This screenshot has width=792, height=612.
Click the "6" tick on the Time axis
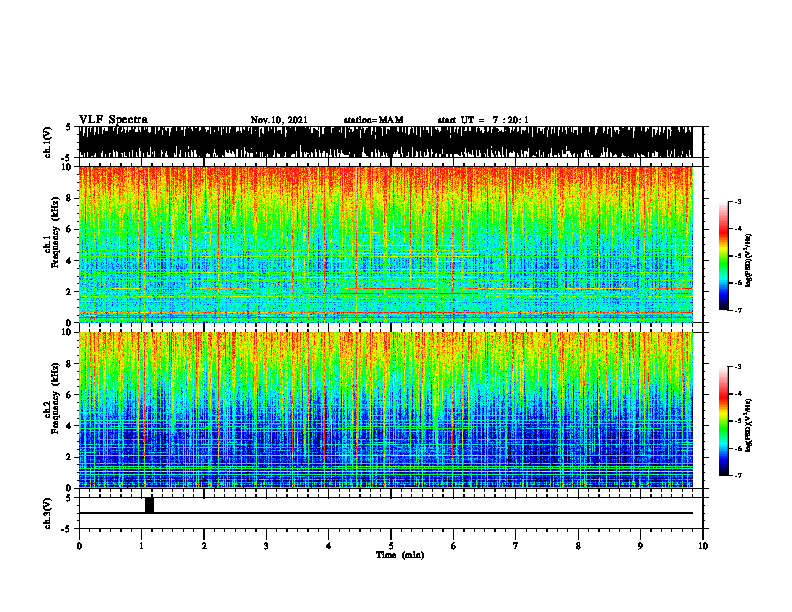(454, 546)
